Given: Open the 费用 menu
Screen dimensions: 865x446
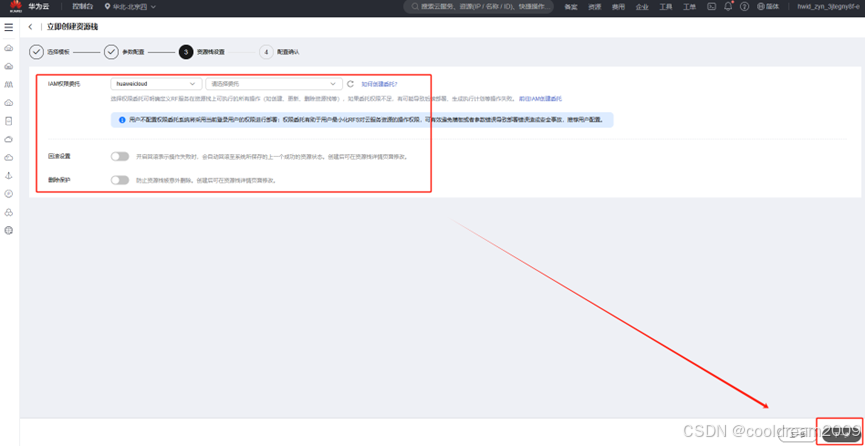Looking at the screenshot, I should coord(618,7).
